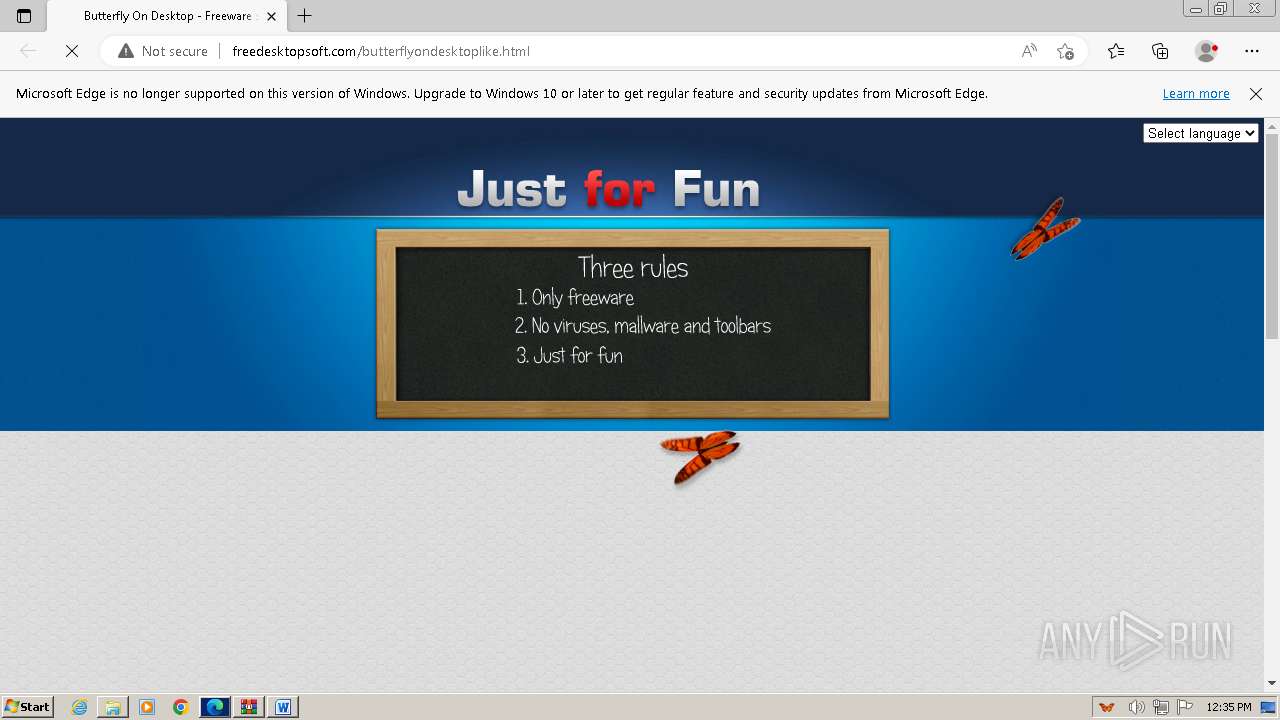Open Microsoft Word from taskbar
Image resolution: width=1280 pixels, height=720 pixels.
[x=283, y=707]
